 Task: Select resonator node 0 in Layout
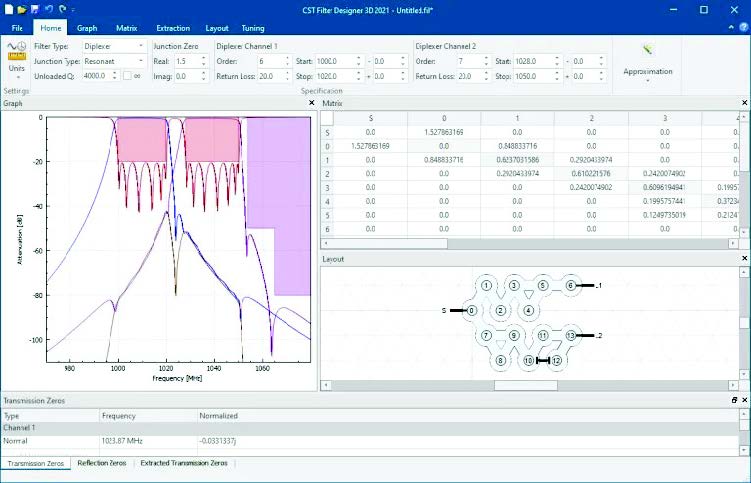pyautogui.click(x=471, y=310)
